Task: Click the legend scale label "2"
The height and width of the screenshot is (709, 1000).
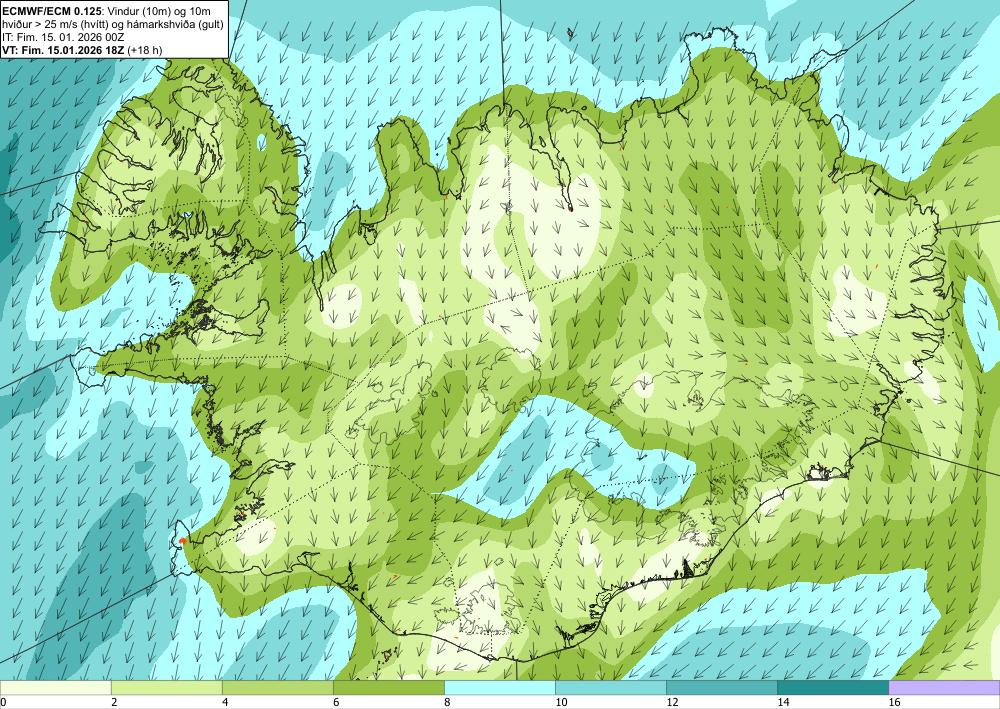Action: coord(114,702)
